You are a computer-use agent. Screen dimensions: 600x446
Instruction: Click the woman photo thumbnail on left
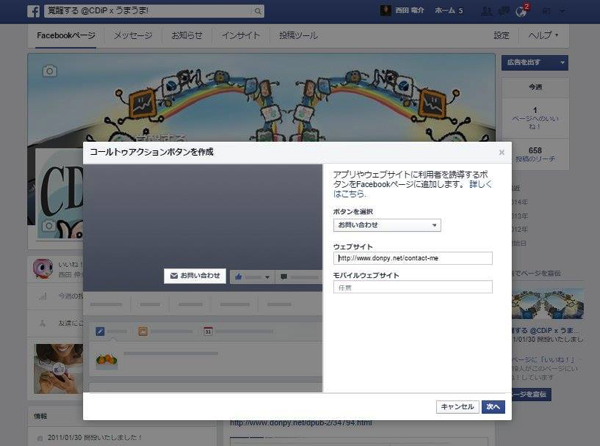coord(58,369)
